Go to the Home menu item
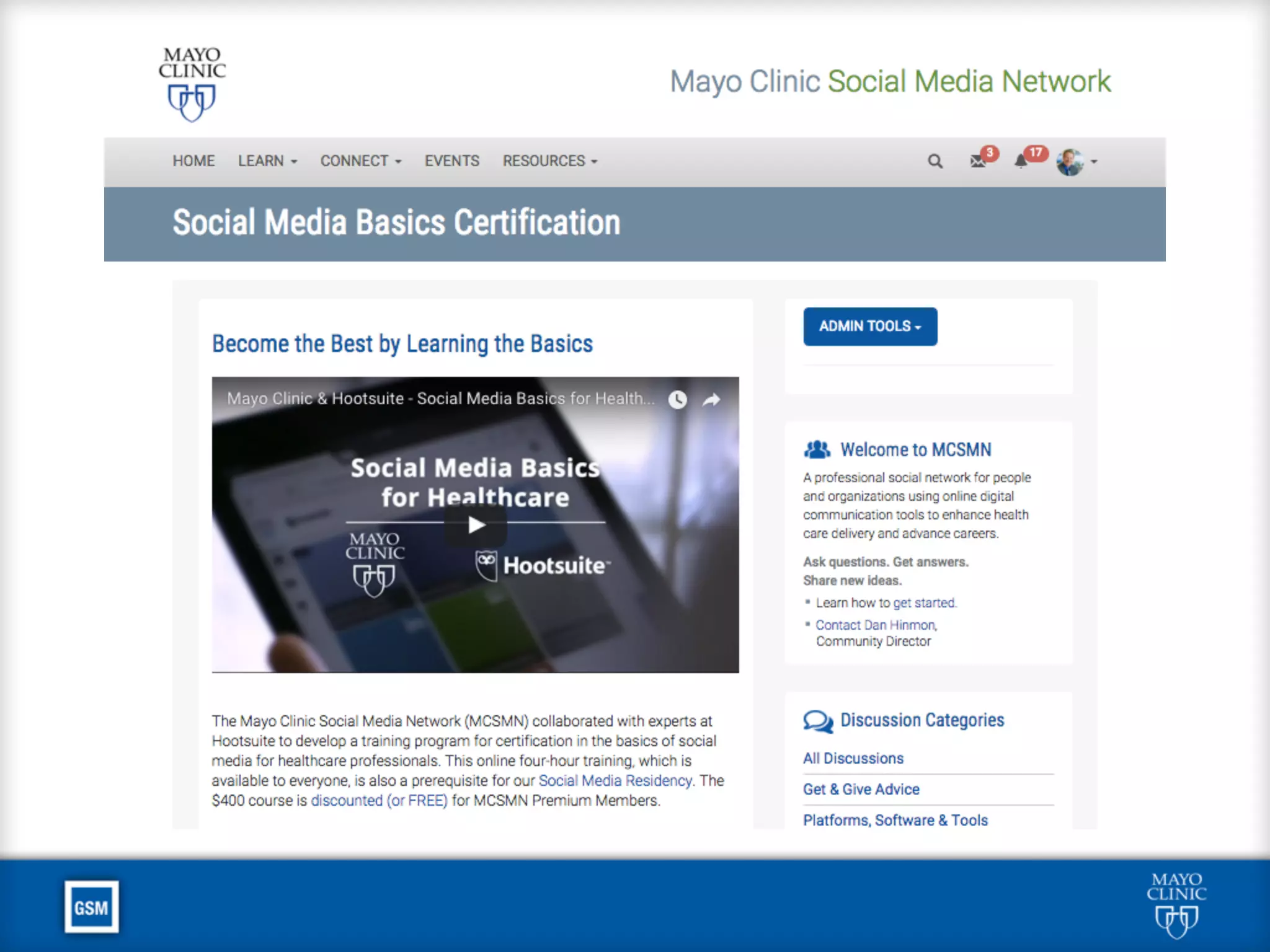Viewport: 1270px width, 952px height. [x=193, y=161]
